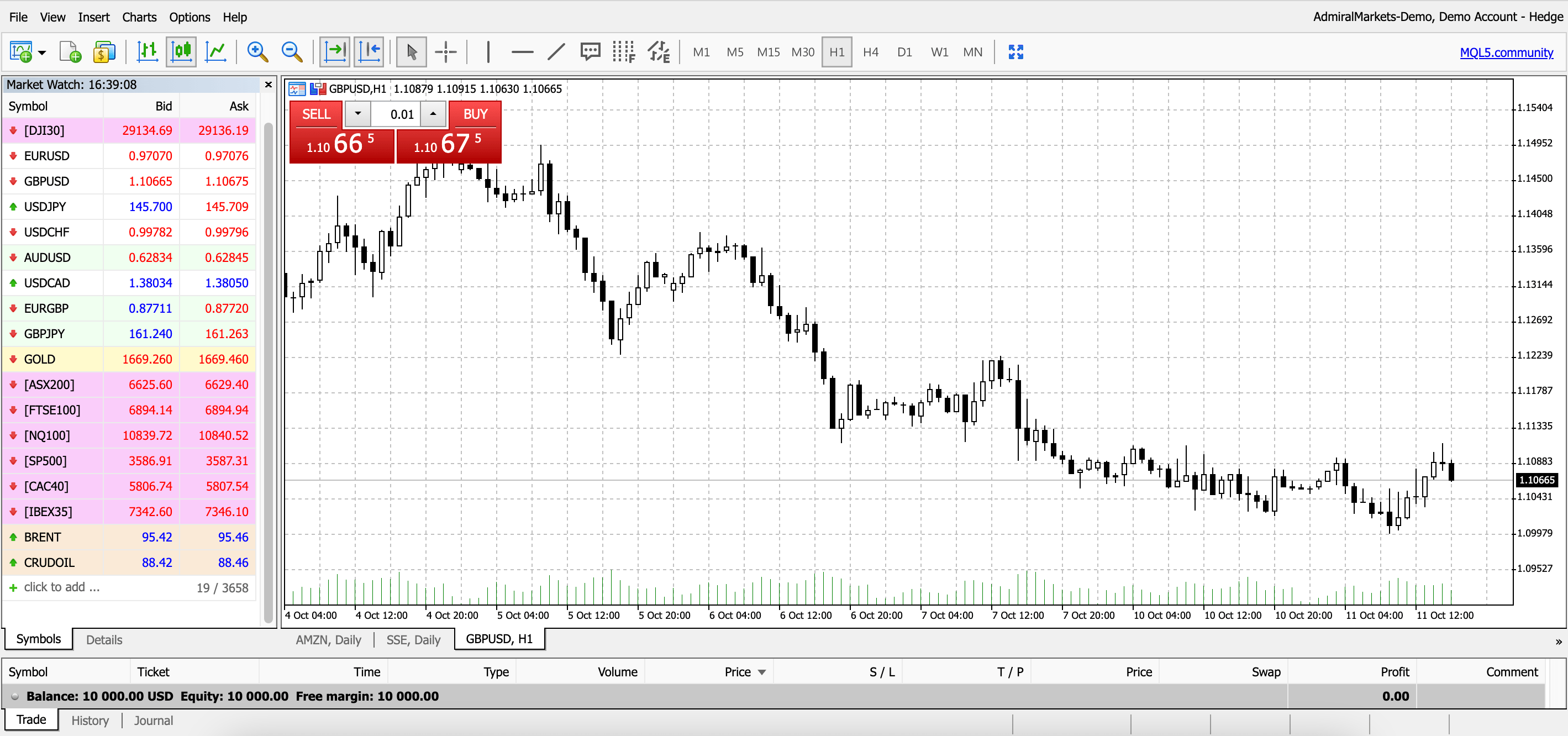Viewport: 1568px width, 736px height.
Task: Open the Insert menu
Action: click(94, 17)
